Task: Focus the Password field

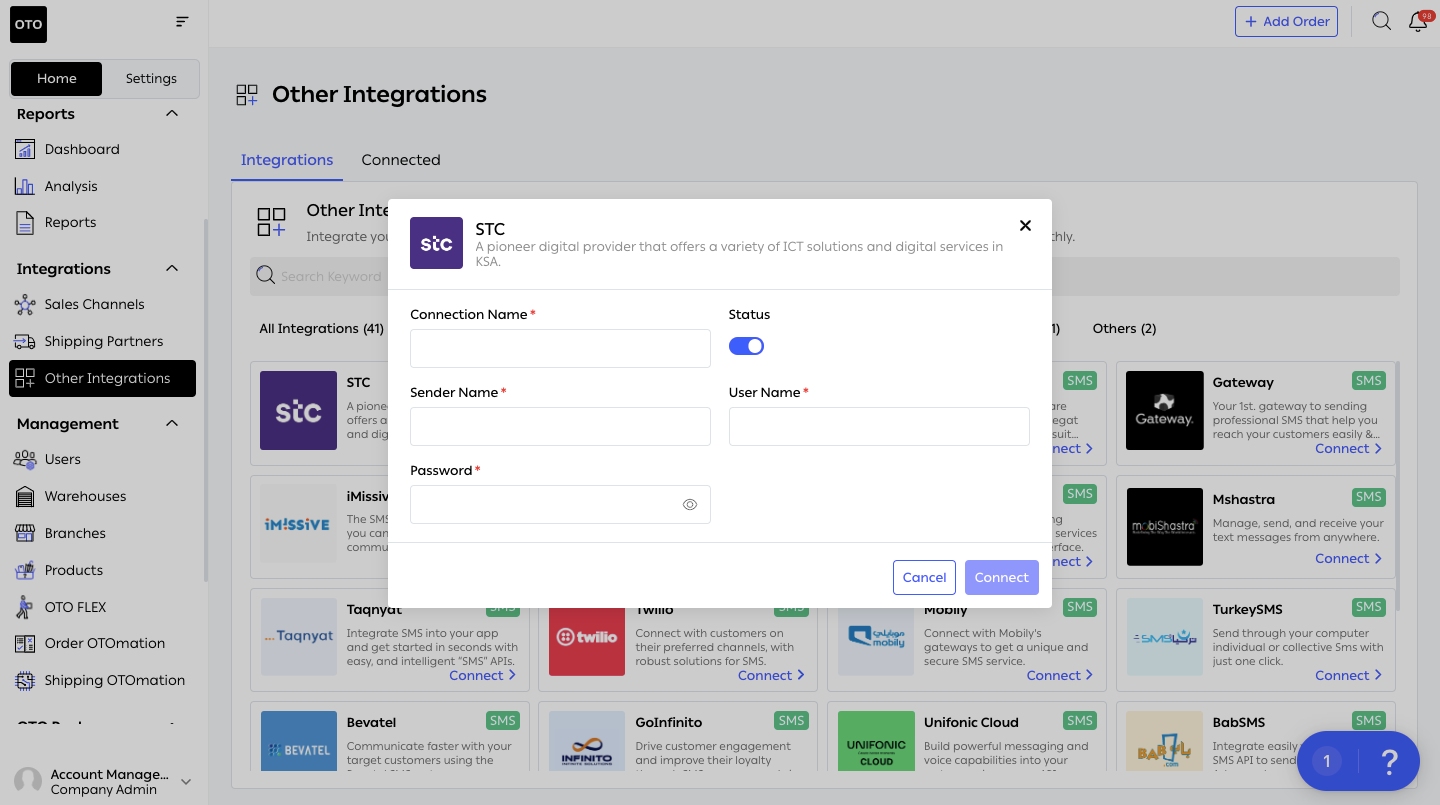Action: (x=560, y=505)
